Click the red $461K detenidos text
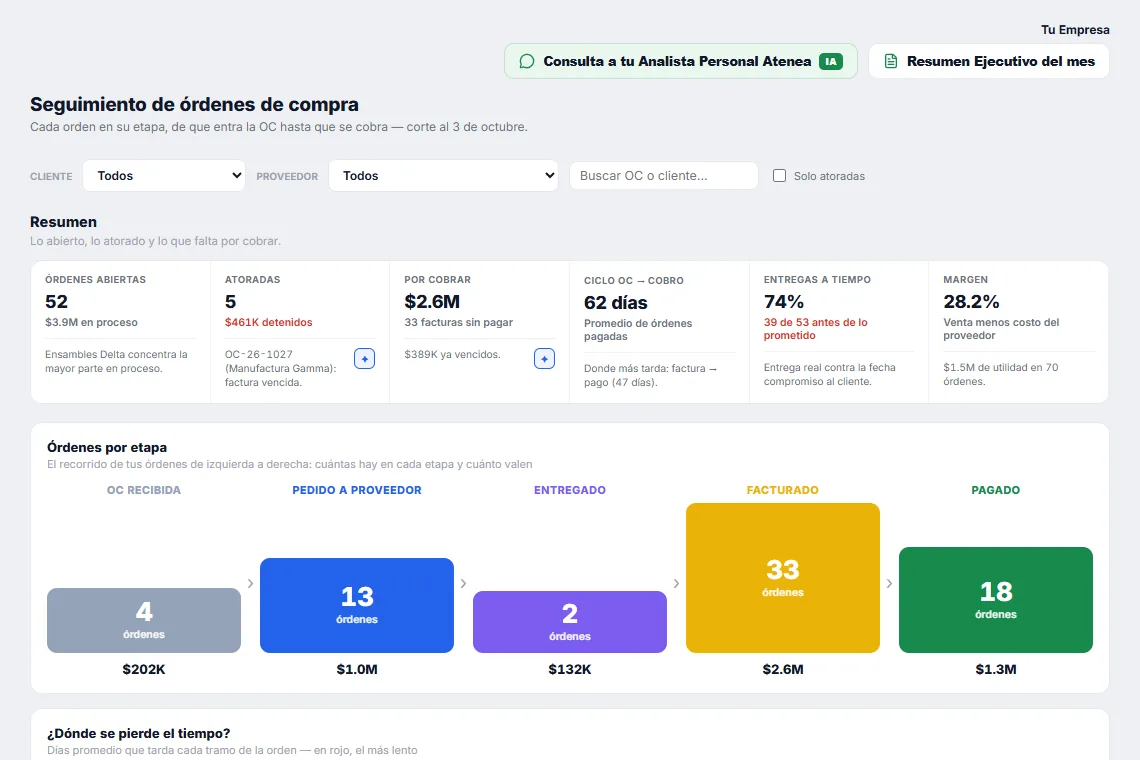The width and height of the screenshot is (1140, 760). (x=268, y=322)
